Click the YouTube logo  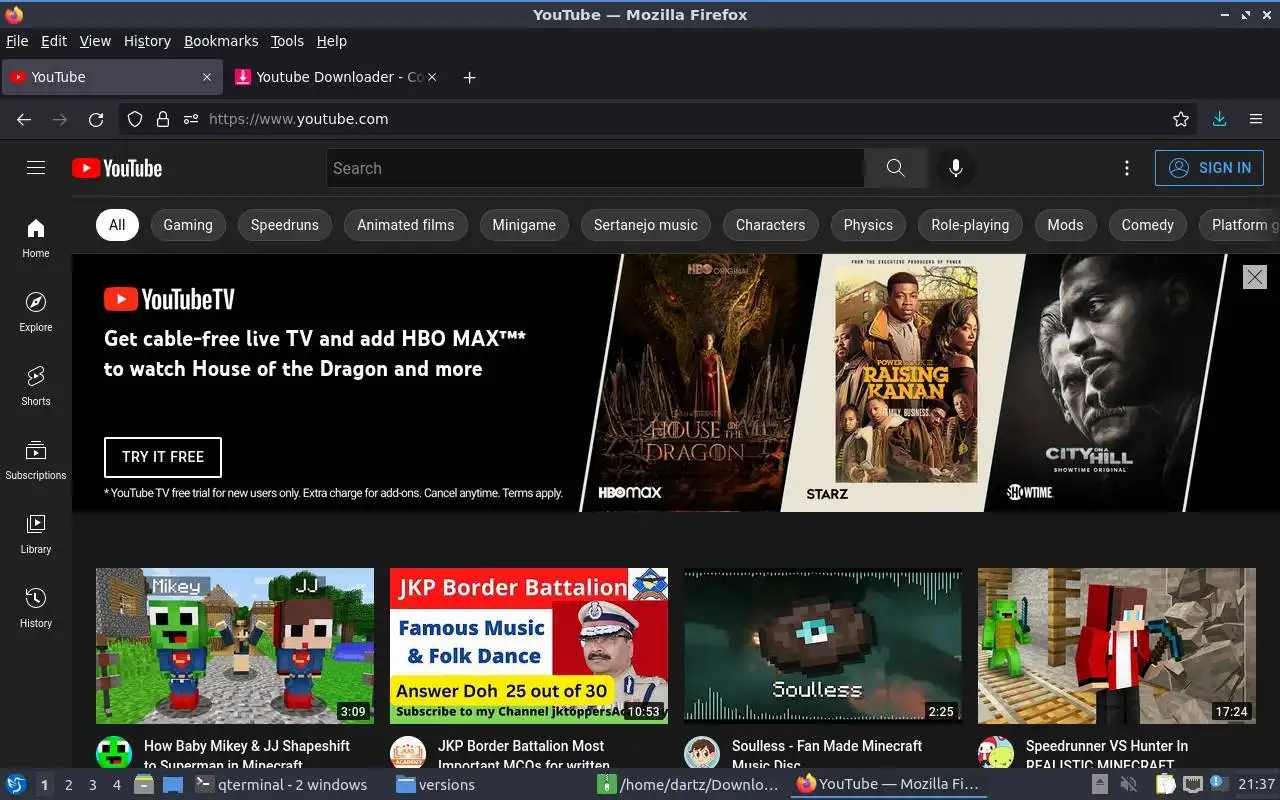click(117, 168)
